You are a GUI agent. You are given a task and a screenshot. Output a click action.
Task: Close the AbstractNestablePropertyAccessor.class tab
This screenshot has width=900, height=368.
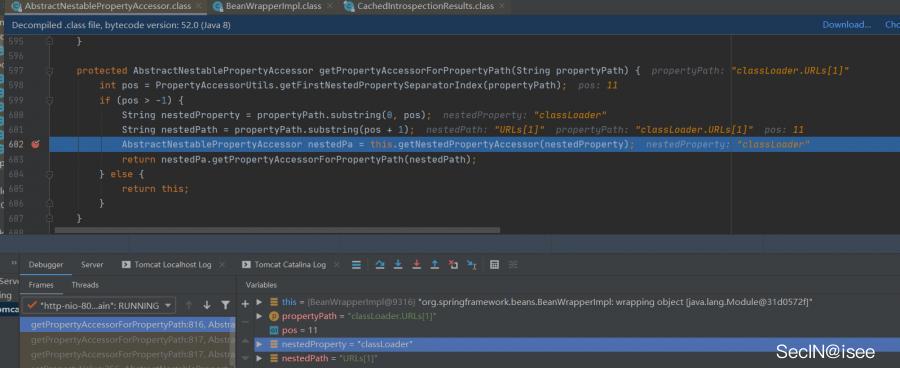pos(199,6)
